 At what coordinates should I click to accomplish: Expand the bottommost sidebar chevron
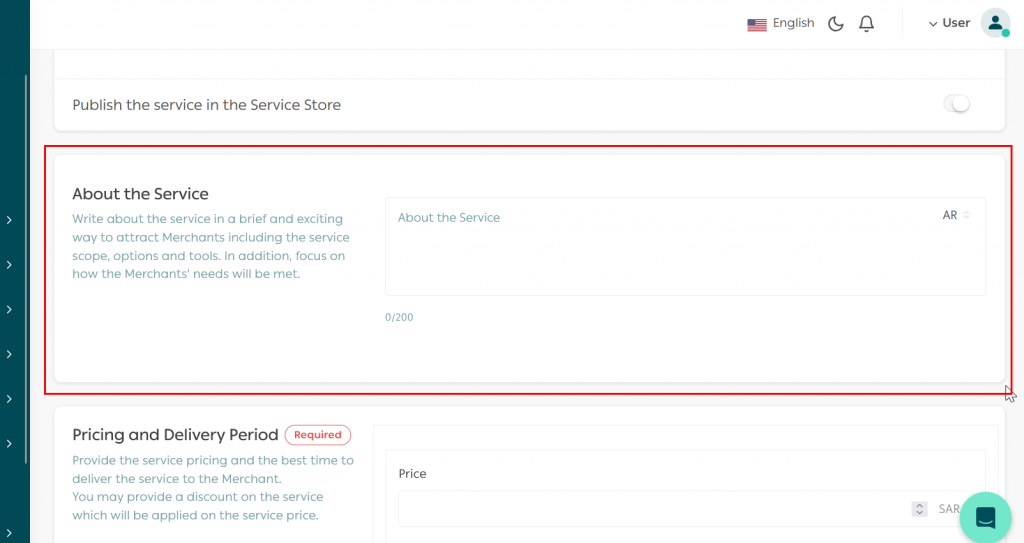point(9,533)
